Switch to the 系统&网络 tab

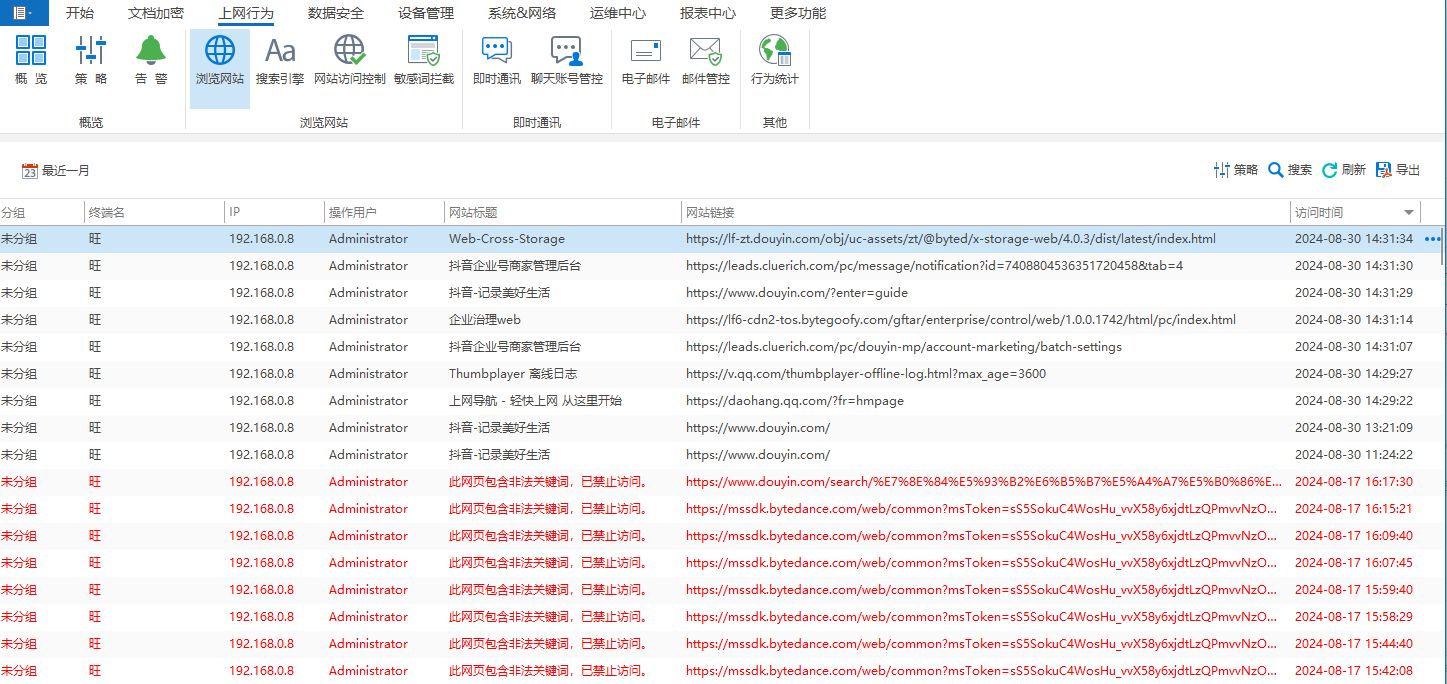coord(522,13)
